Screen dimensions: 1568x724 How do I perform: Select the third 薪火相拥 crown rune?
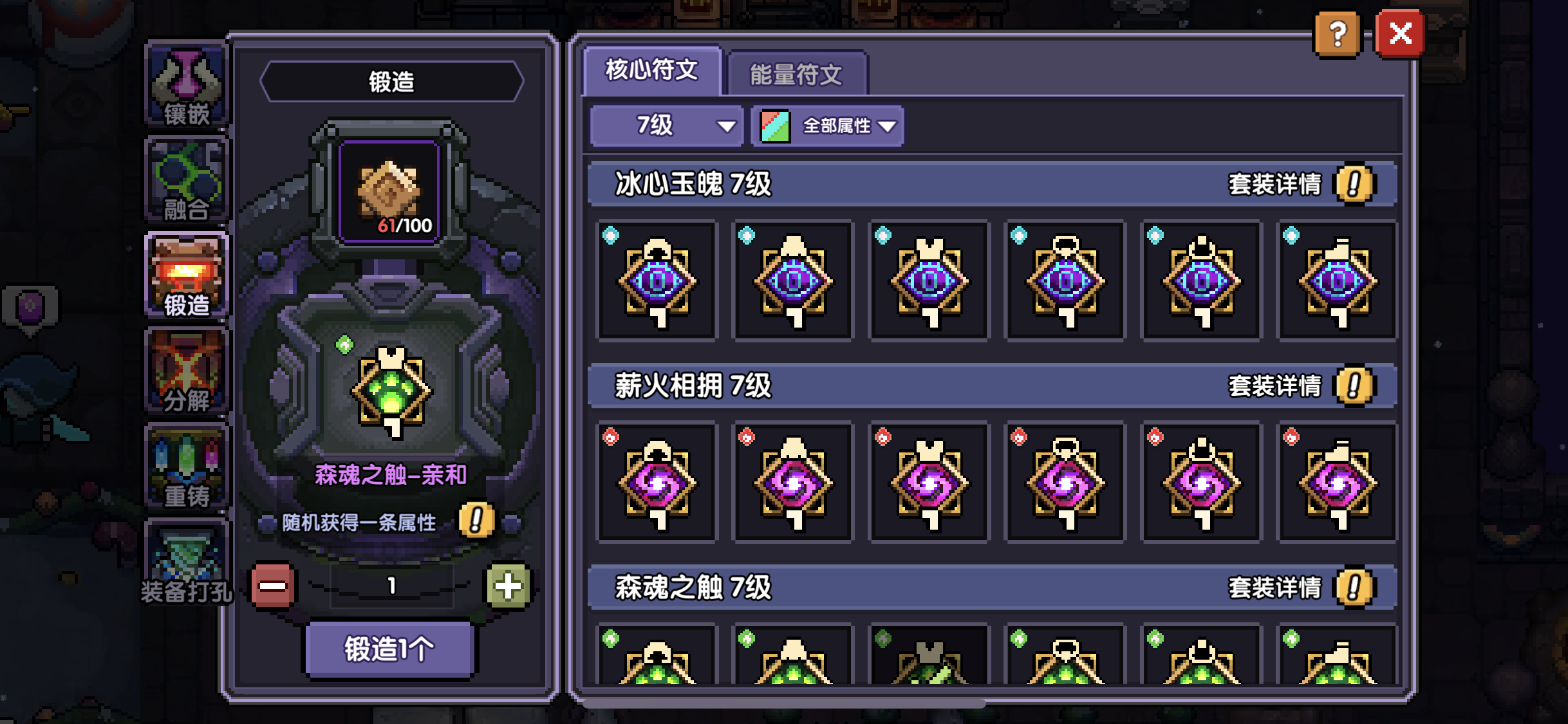(x=929, y=483)
